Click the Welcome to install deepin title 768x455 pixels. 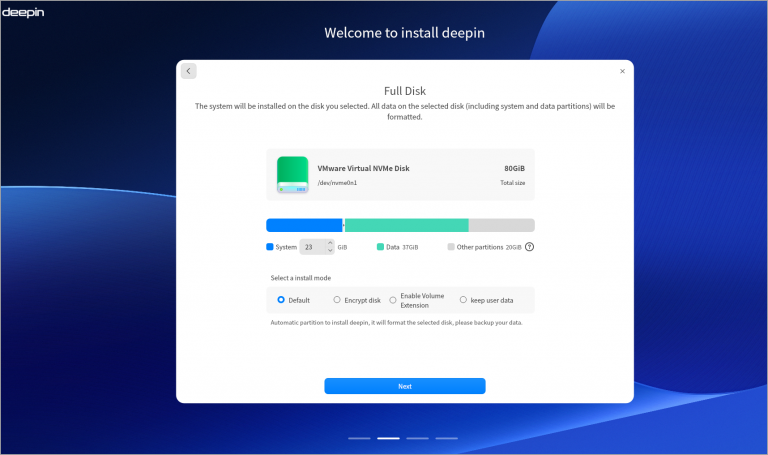pos(405,33)
